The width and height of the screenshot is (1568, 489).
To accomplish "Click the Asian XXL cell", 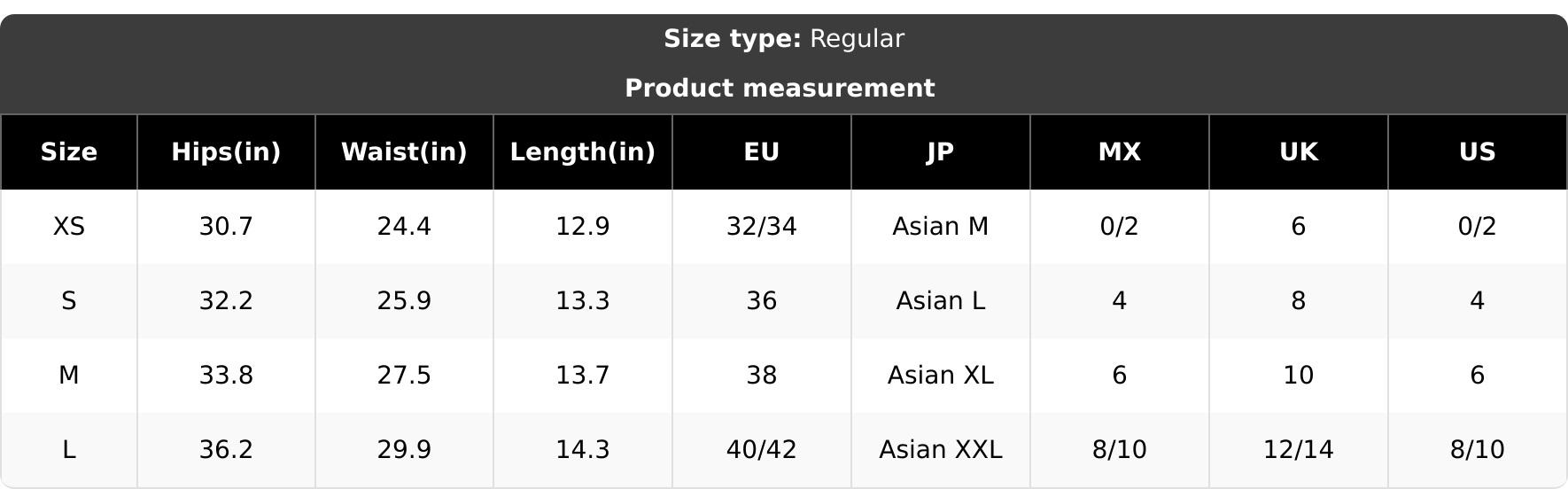I will coord(941,450).
